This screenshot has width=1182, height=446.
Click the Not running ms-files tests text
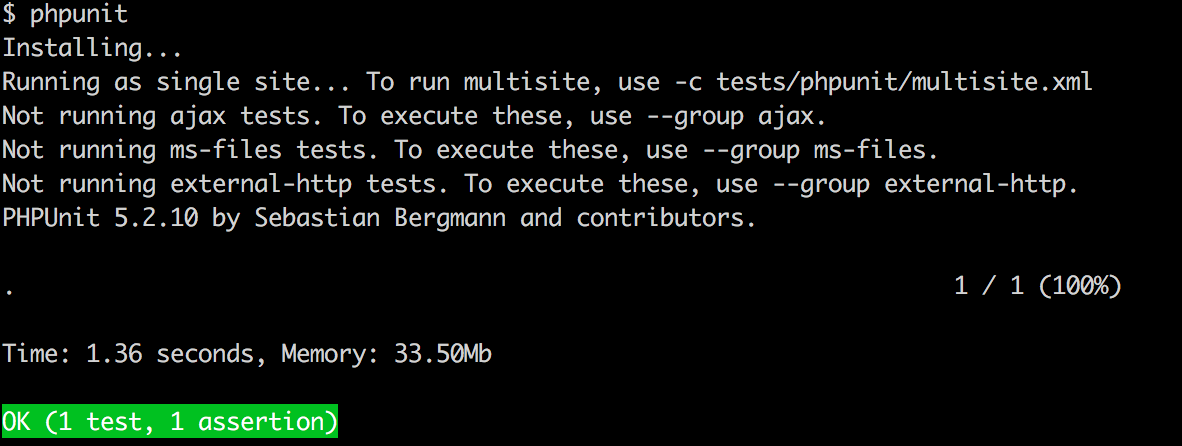pyautogui.click(x=191, y=150)
